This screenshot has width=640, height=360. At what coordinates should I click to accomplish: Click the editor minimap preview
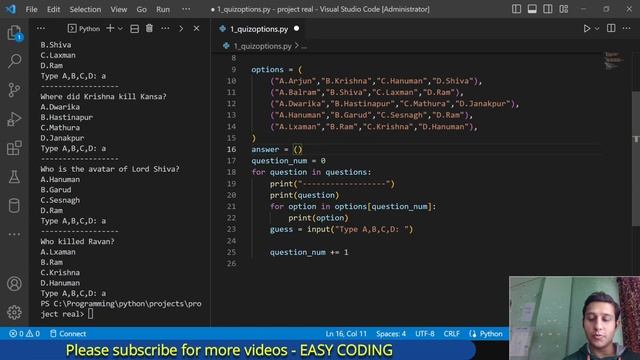pyautogui.click(x=613, y=60)
